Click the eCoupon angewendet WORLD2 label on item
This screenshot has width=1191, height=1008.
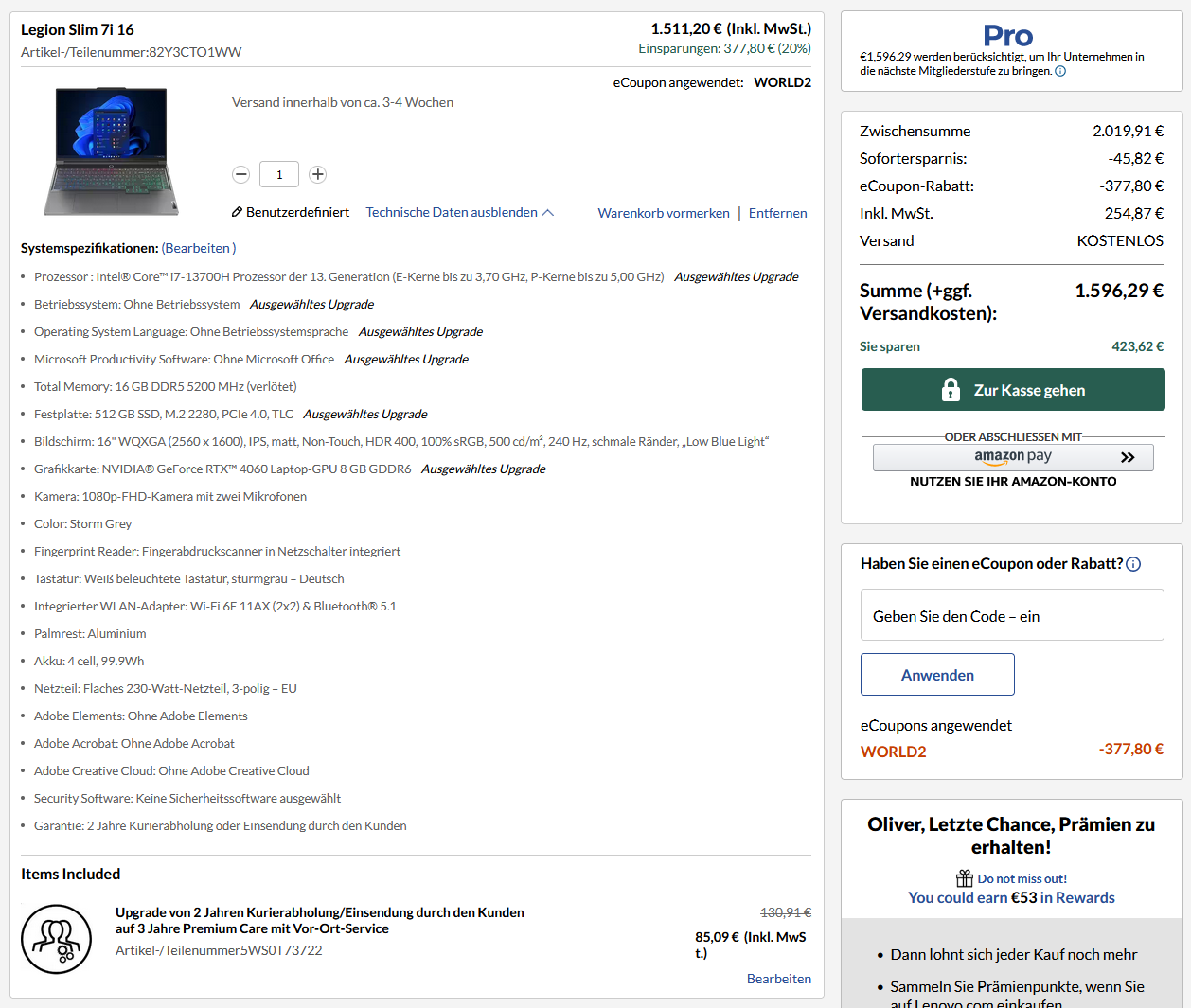712,82
